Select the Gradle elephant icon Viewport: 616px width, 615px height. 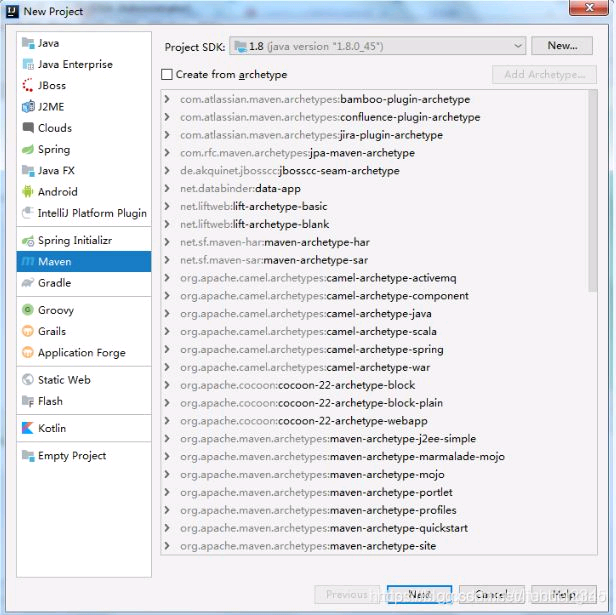(x=28, y=283)
